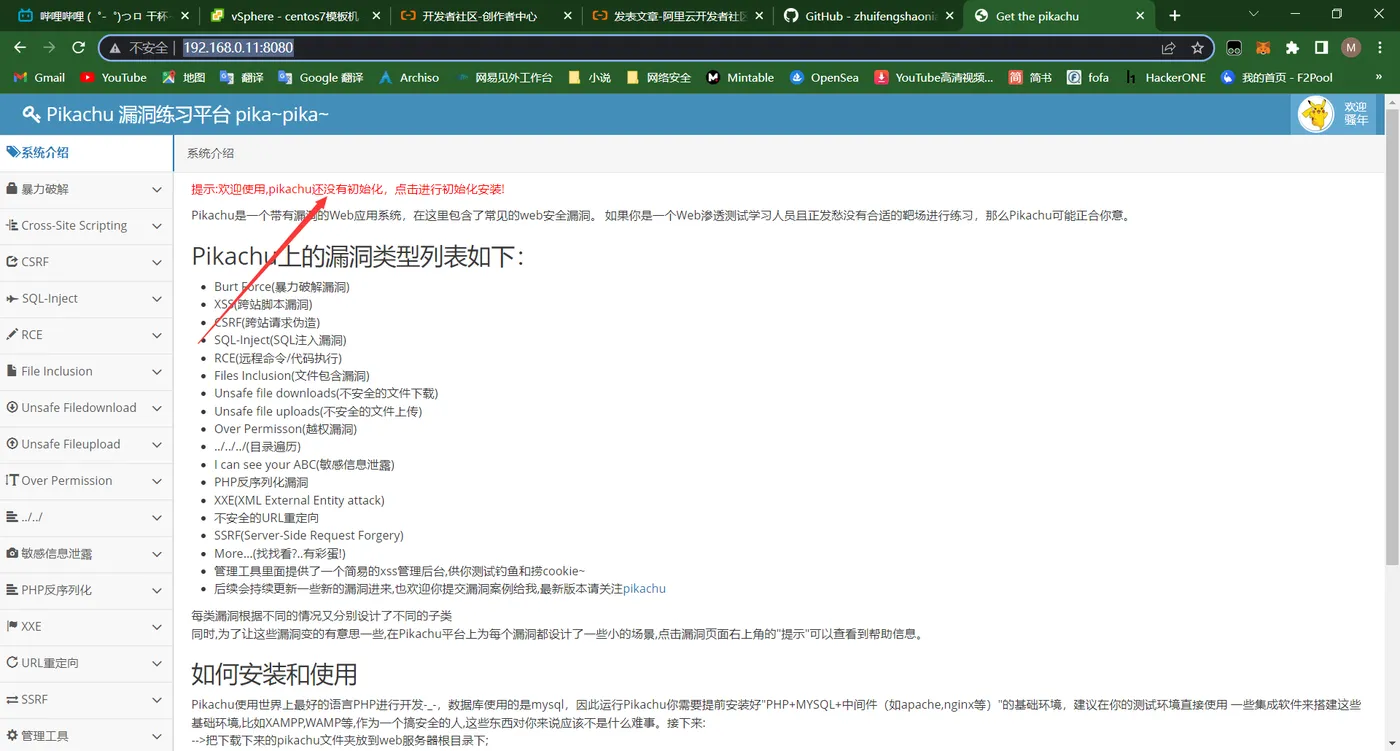Expand the File Inclusion section
The image size is (1400, 751).
pos(86,371)
